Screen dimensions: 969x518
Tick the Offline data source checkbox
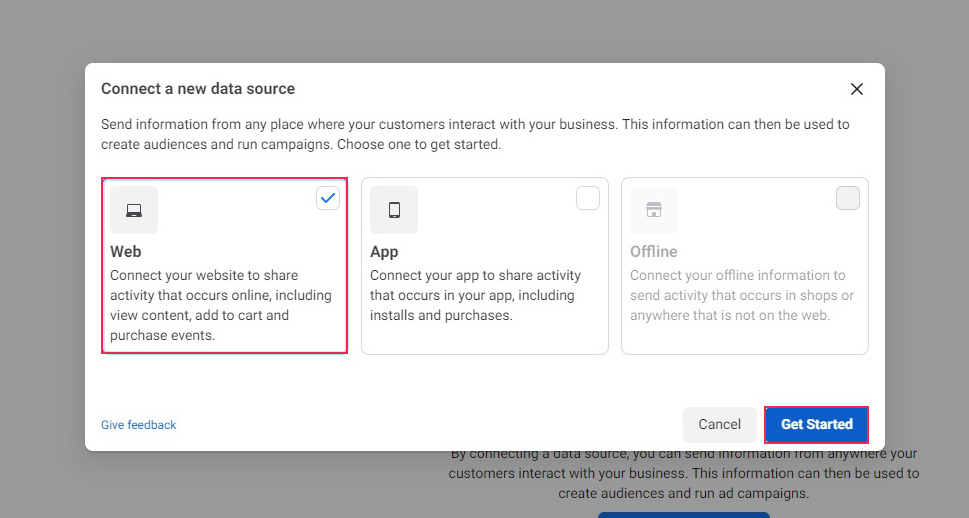(x=848, y=198)
